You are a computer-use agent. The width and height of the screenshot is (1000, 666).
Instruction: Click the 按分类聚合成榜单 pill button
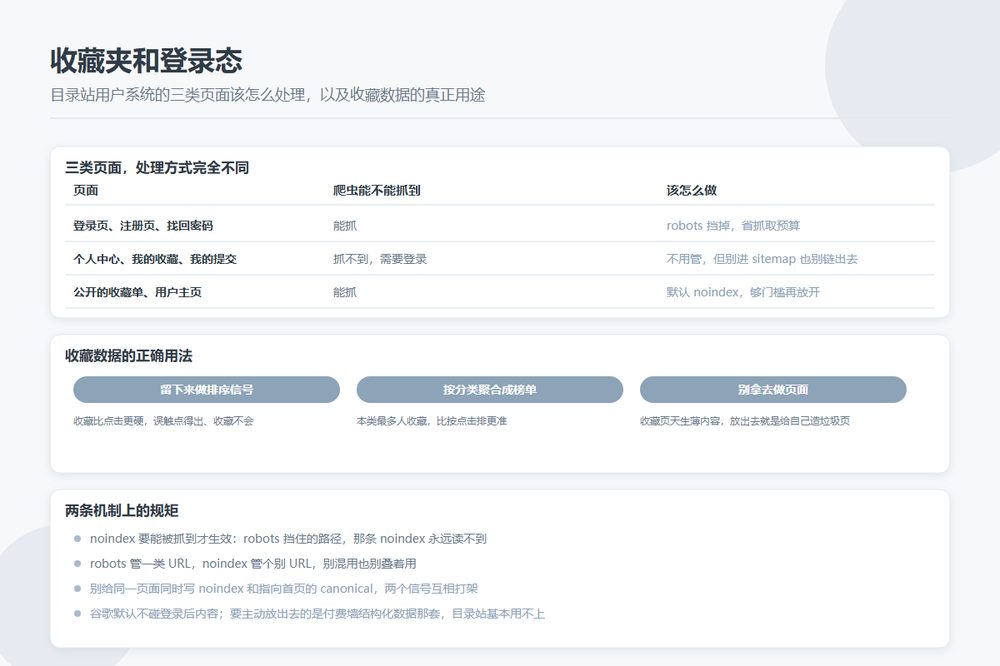click(x=489, y=389)
